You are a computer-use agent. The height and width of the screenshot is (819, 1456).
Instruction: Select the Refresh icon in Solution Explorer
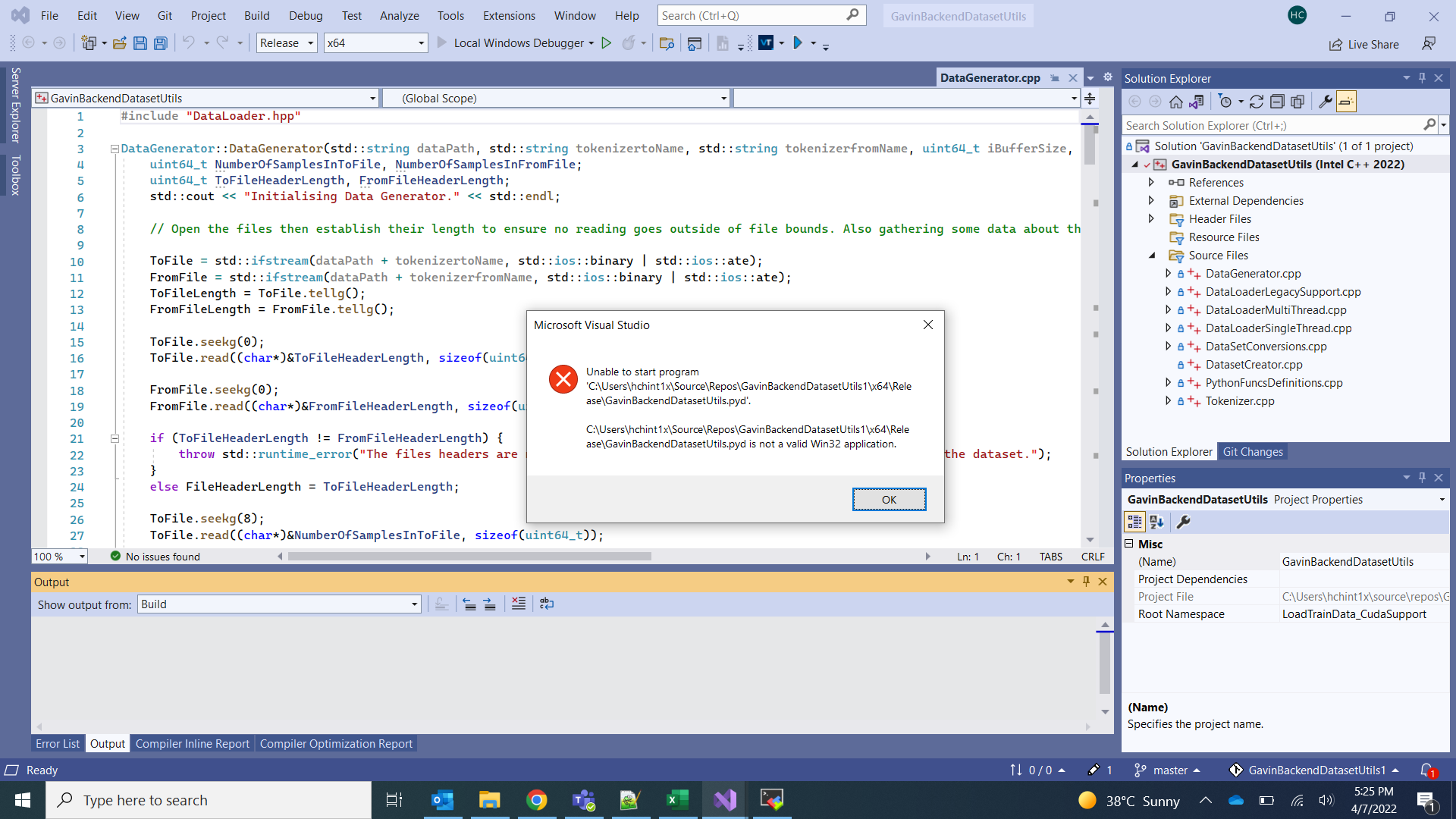point(1257,101)
